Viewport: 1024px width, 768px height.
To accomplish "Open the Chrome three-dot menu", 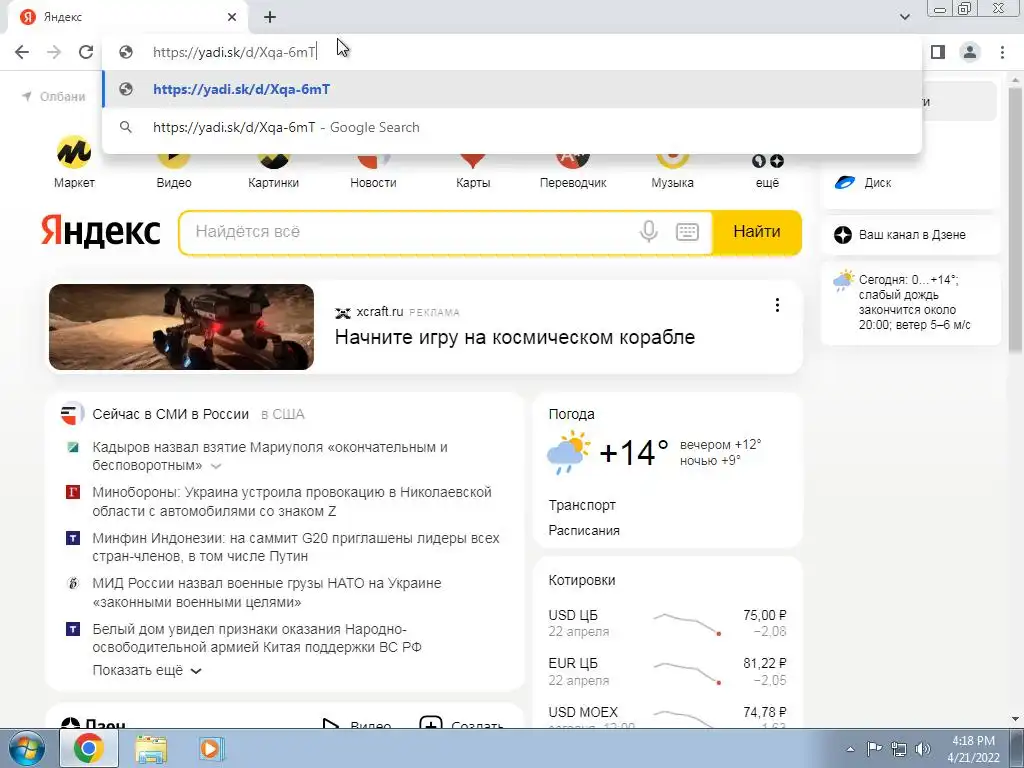I will pos(1002,52).
